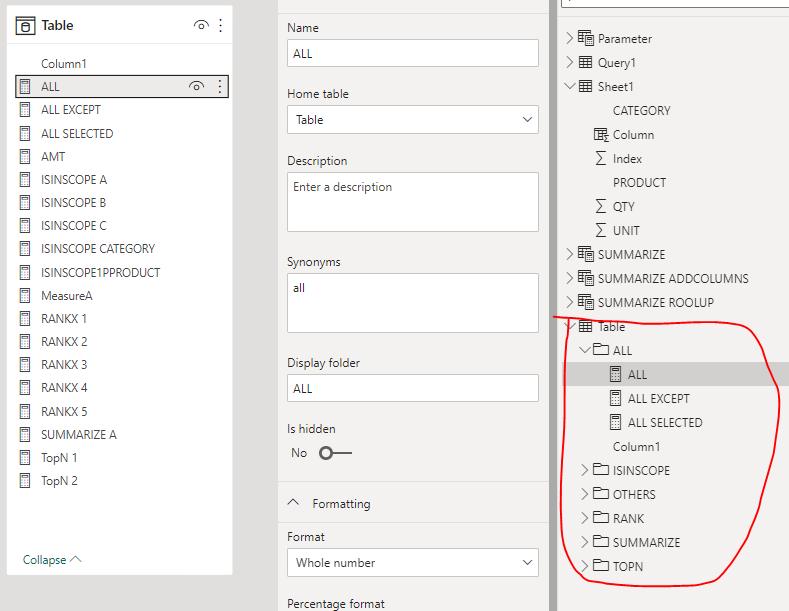Image resolution: width=789 pixels, height=611 pixels.
Task: Expand the RANK folder in fields list
Action: coord(585,519)
